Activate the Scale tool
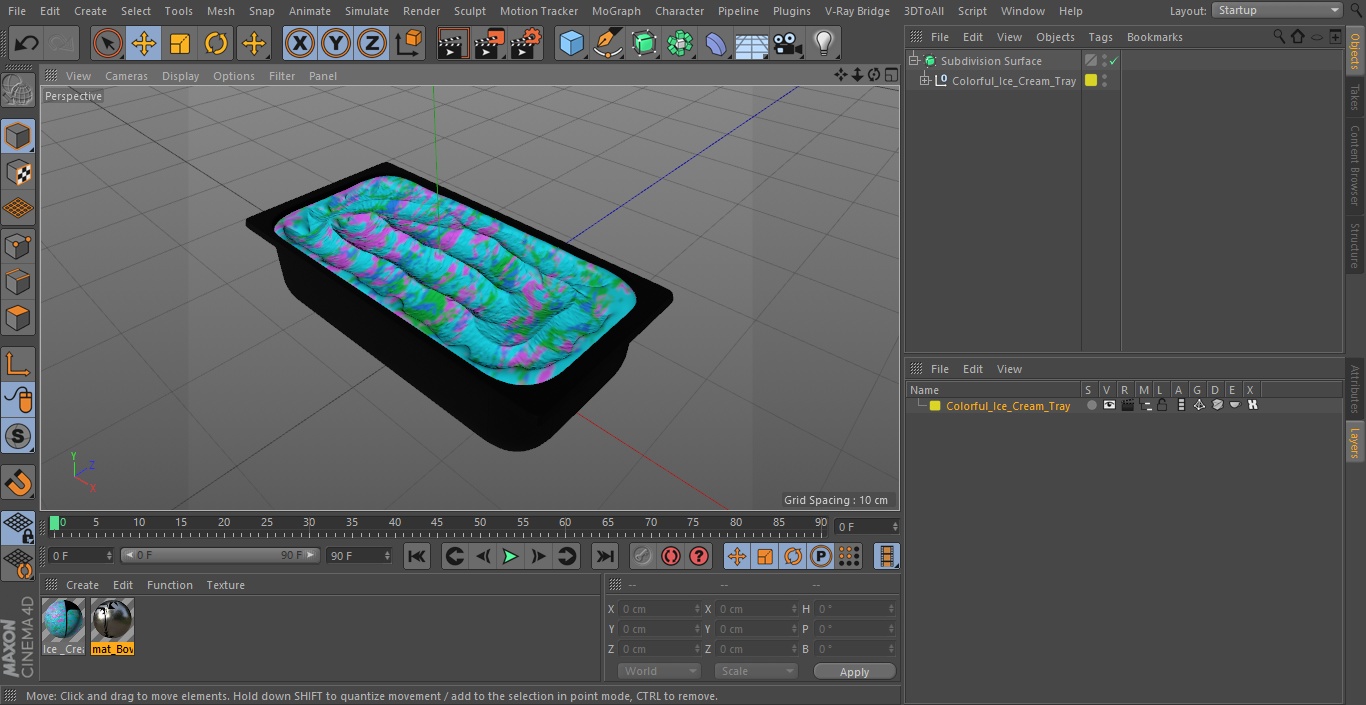The height and width of the screenshot is (705, 1366). click(180, 43)
